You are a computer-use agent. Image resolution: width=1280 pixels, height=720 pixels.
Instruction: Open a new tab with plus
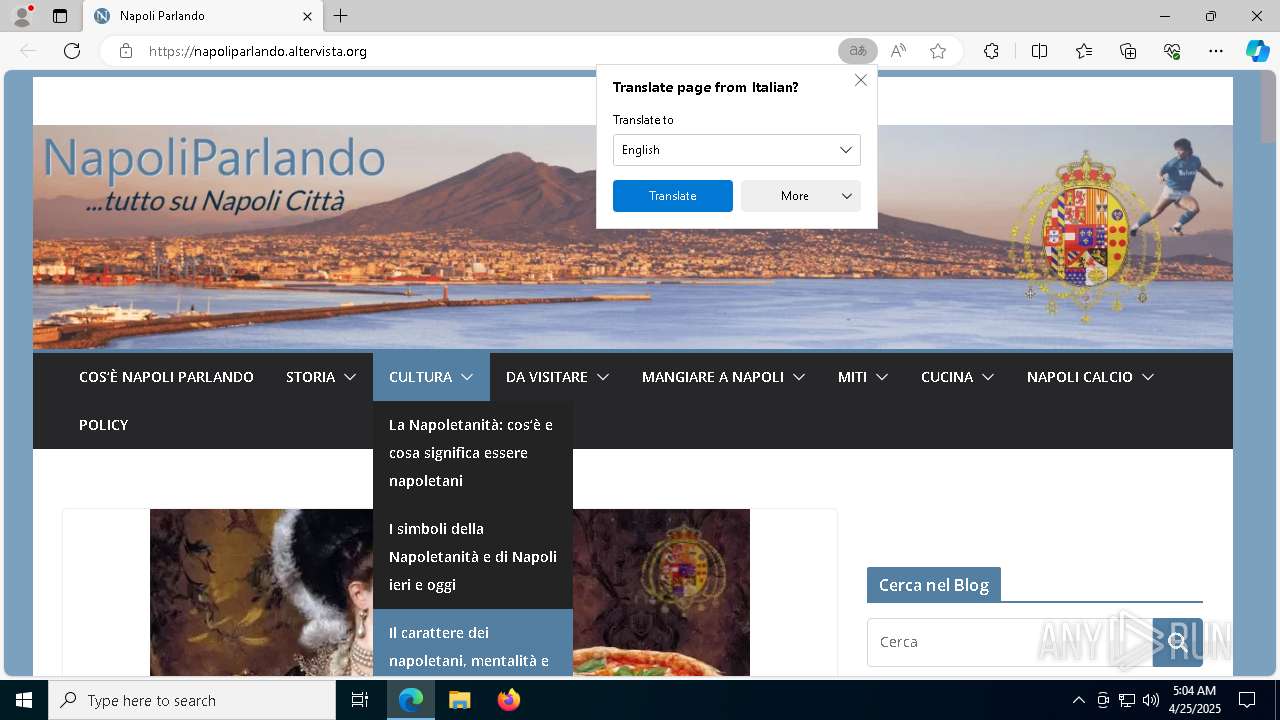pos(341,16)
